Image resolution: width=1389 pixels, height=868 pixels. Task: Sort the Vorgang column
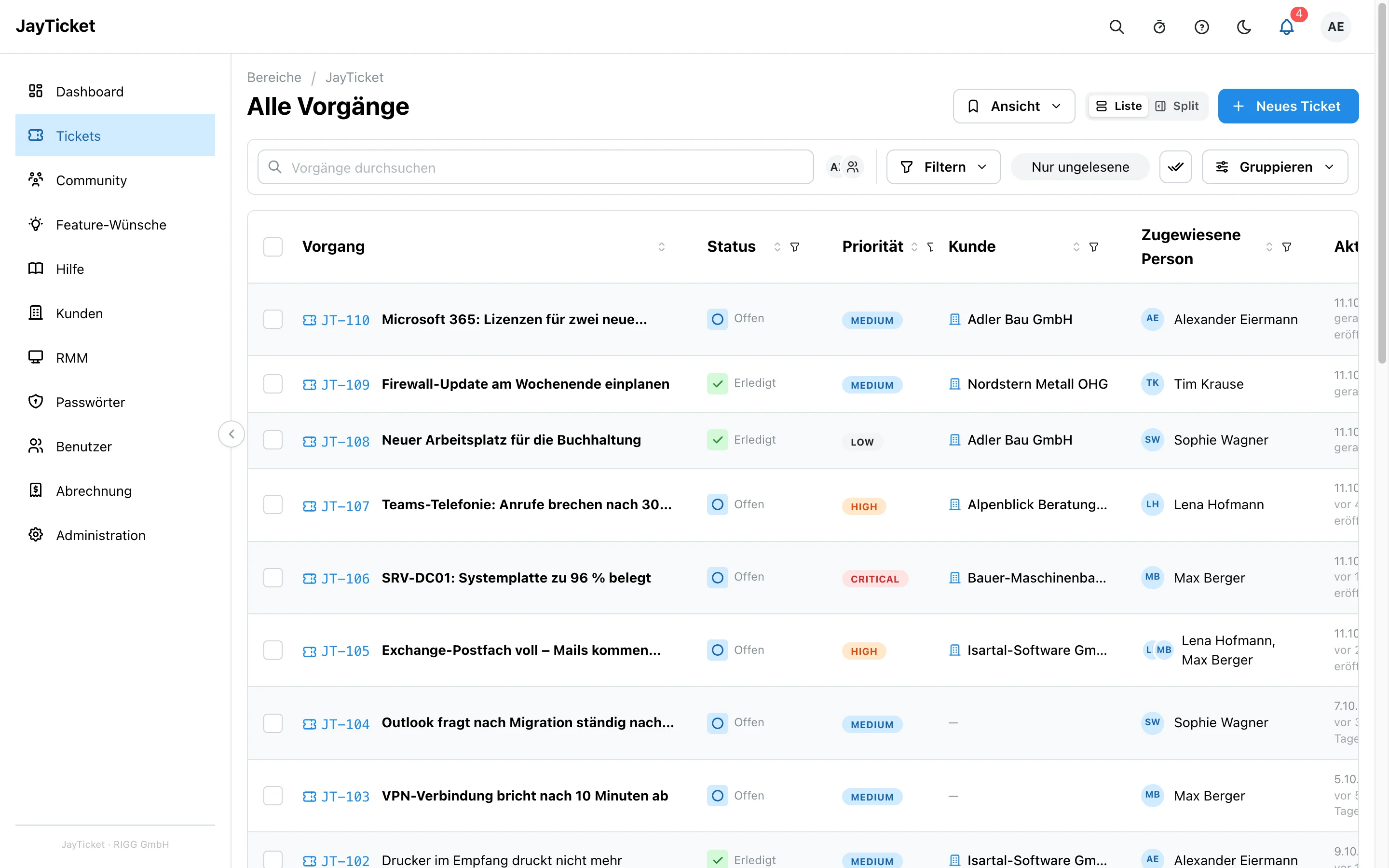tap(661, 247)
